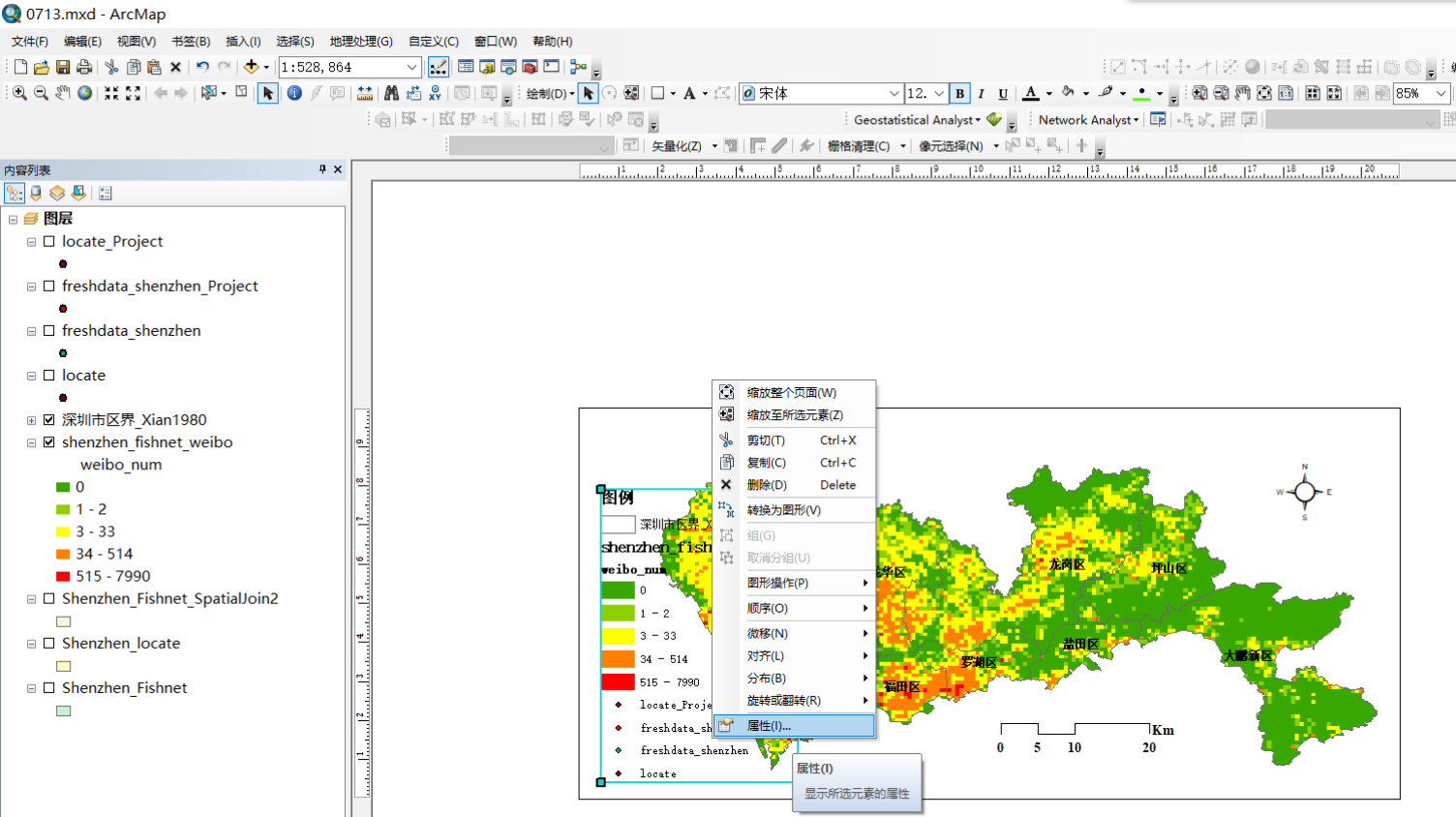Open the map scale 1:528,864 dropdown

point(412,67)
